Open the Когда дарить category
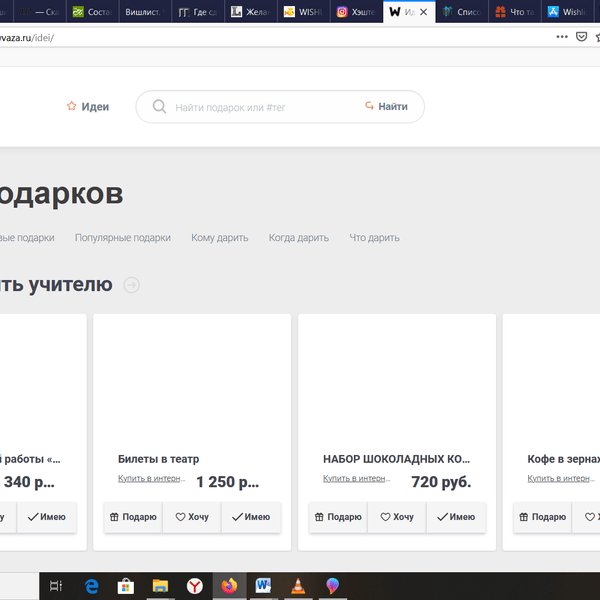The image size is (600, 600). tap(298, 238)
